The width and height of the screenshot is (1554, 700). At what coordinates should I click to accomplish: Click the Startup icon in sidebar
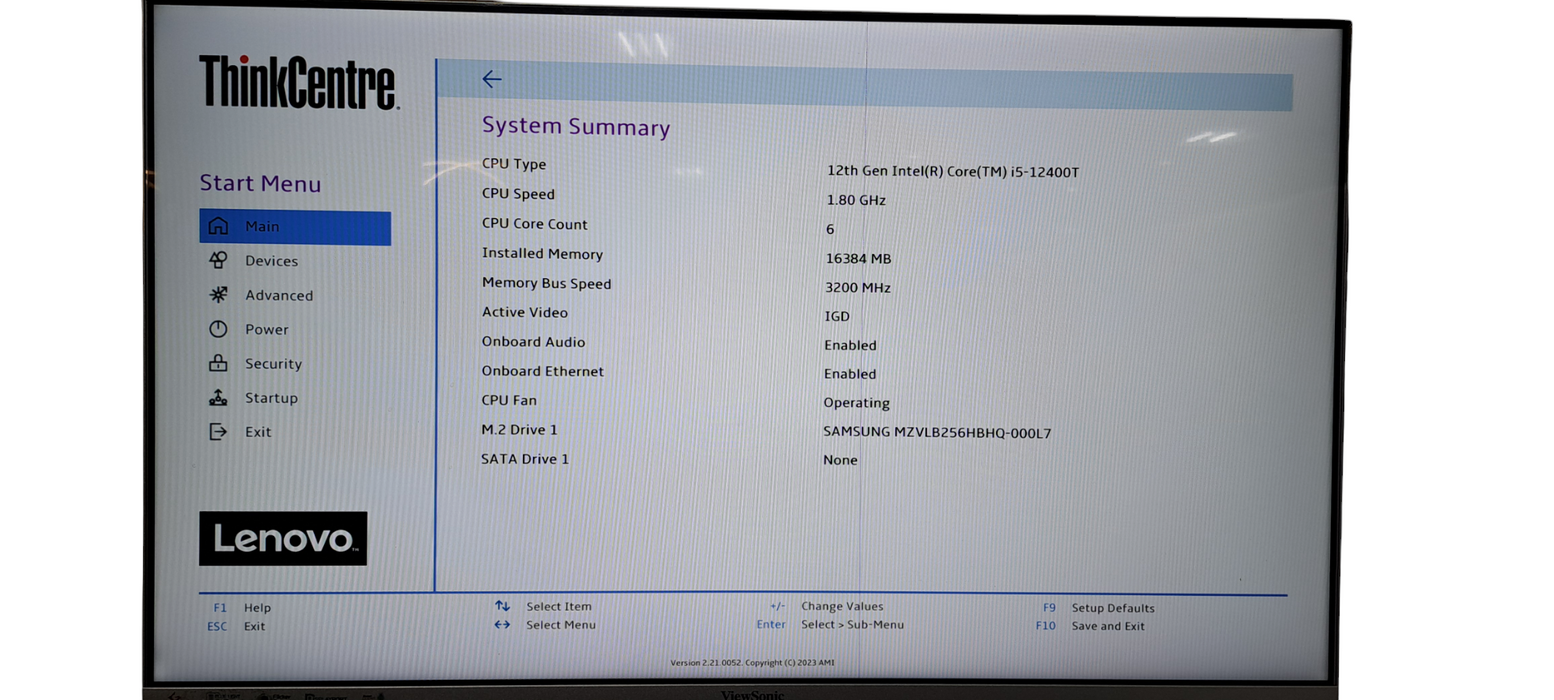point(218,398)
